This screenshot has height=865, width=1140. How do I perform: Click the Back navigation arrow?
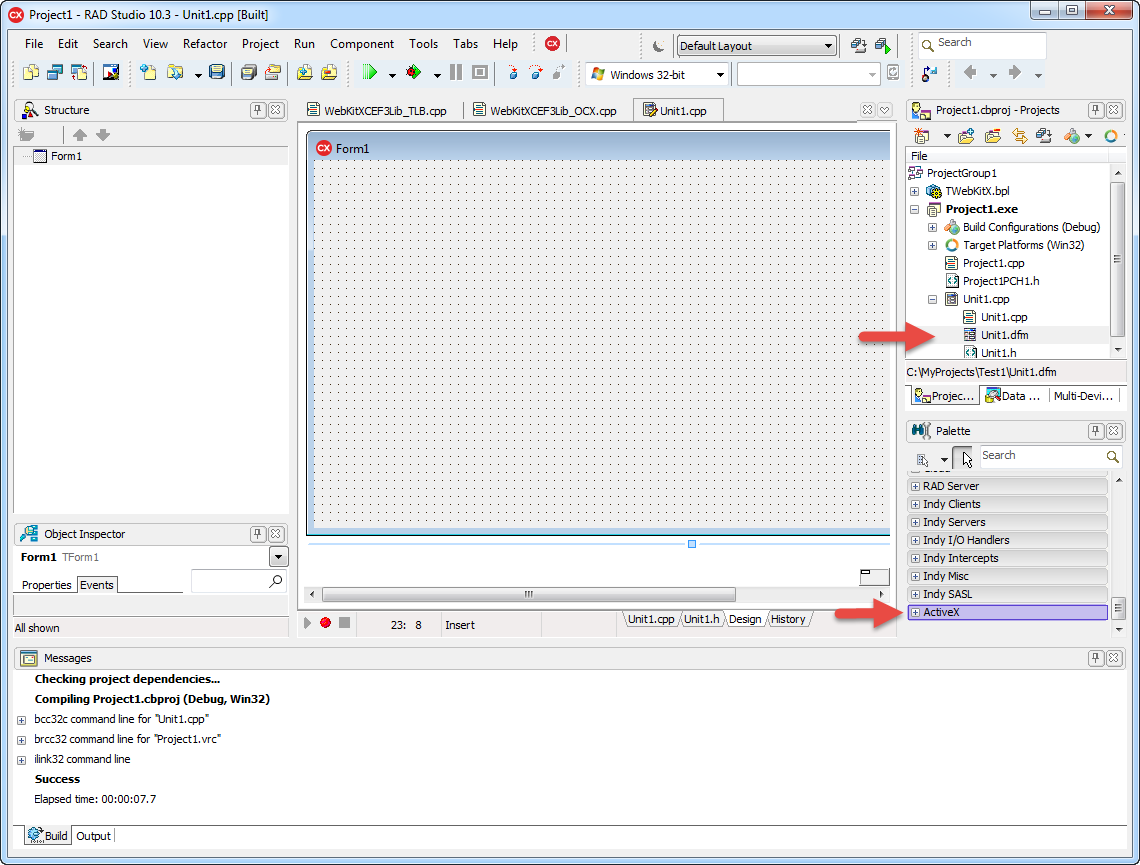point(969,72)
